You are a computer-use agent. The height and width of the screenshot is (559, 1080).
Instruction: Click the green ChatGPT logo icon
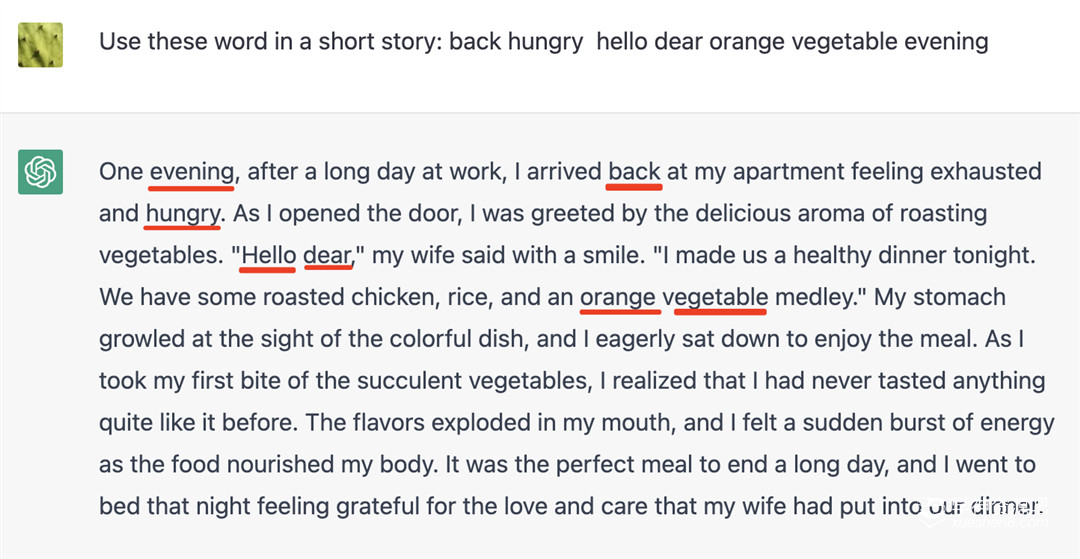pos(40,172)
